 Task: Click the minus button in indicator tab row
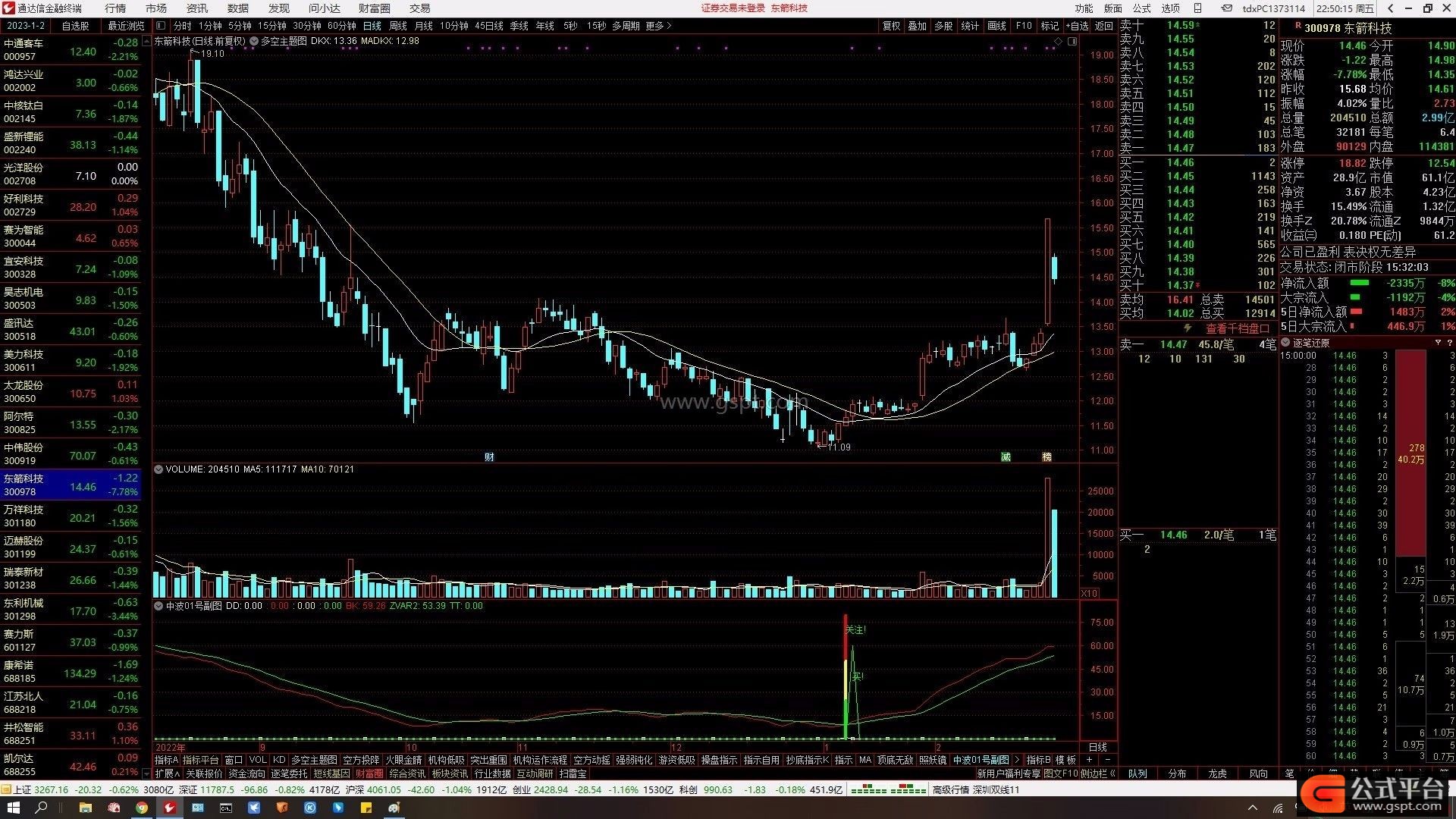pyautogui.click(x=1107, y=760)
